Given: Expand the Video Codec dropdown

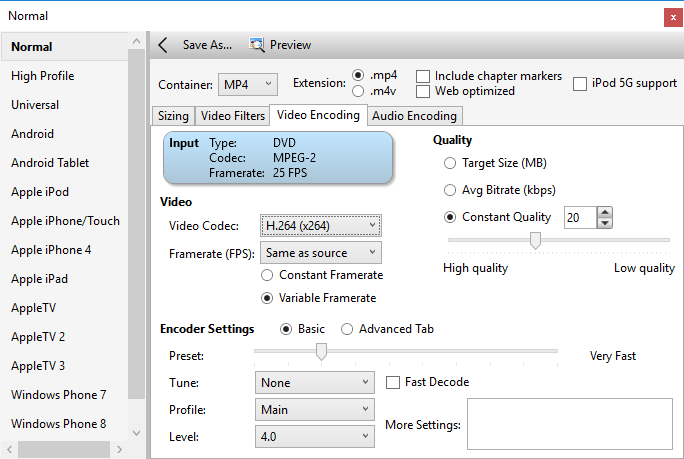Looking at the screenshot, I should 319,225.
